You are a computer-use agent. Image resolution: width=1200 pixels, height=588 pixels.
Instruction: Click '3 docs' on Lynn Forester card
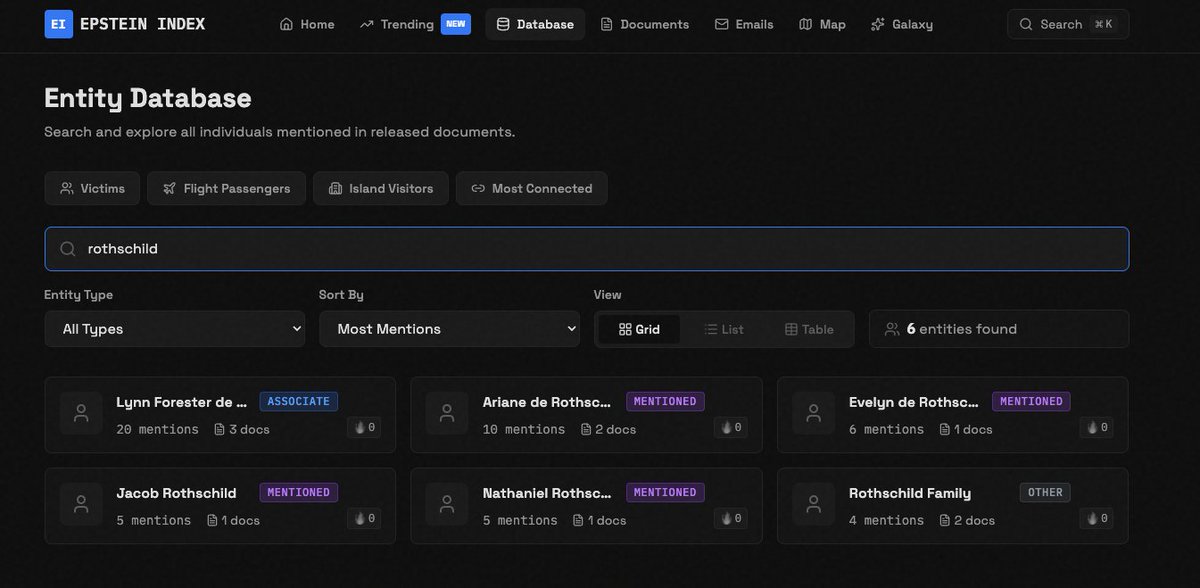(242, 429)
